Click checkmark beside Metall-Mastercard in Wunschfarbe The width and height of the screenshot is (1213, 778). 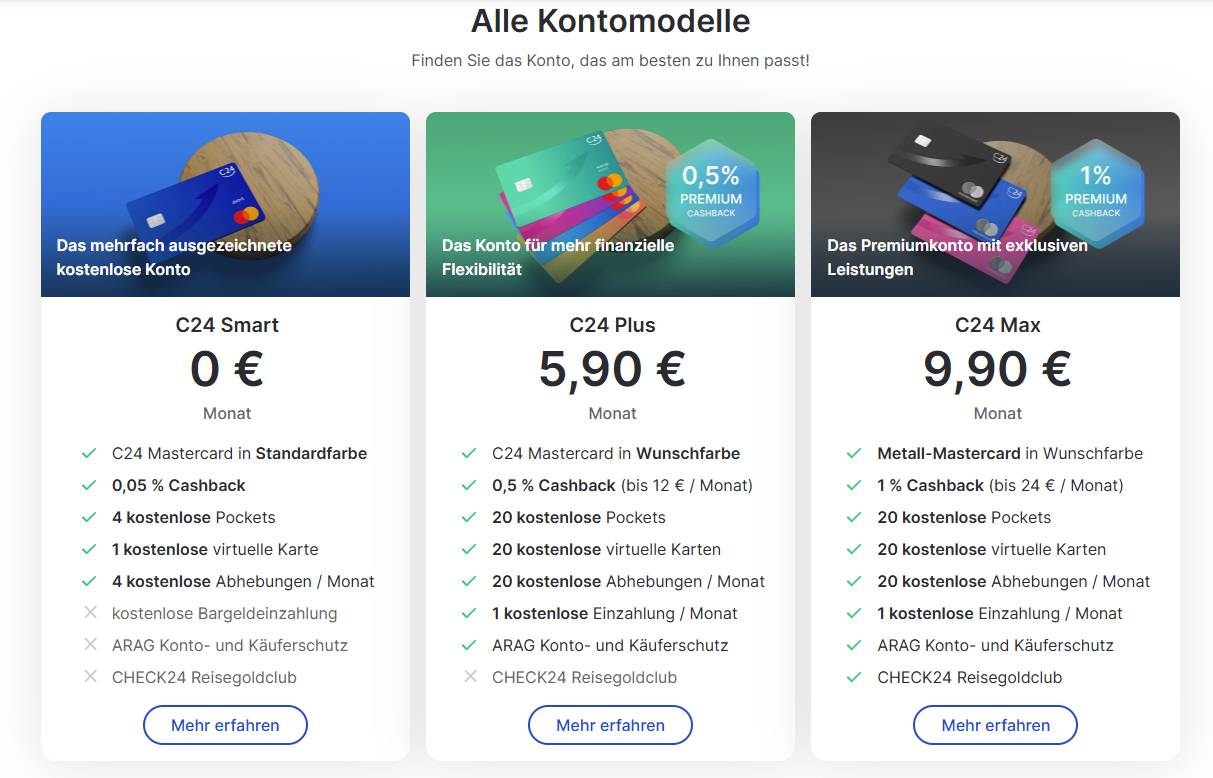(854, 453)
